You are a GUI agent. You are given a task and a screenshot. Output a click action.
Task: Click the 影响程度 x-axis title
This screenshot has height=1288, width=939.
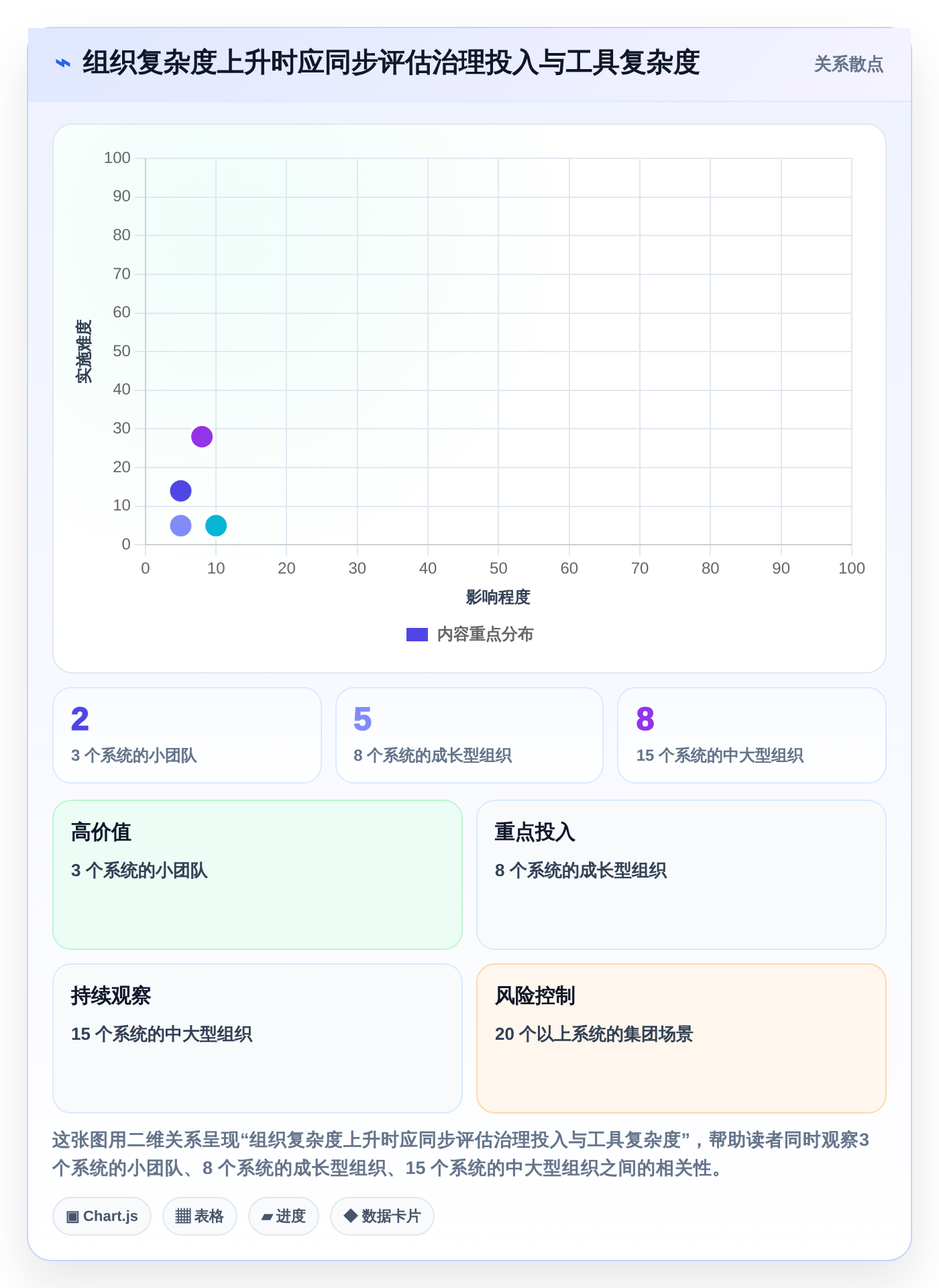point(498,597)
